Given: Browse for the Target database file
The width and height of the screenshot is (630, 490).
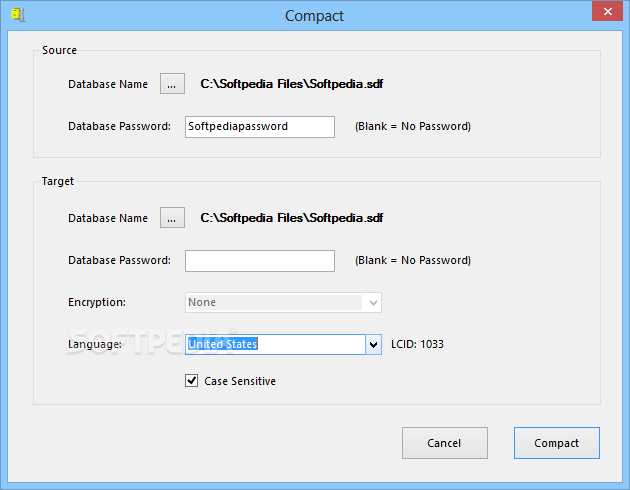Looking at the screenshot, I should 171,218.
